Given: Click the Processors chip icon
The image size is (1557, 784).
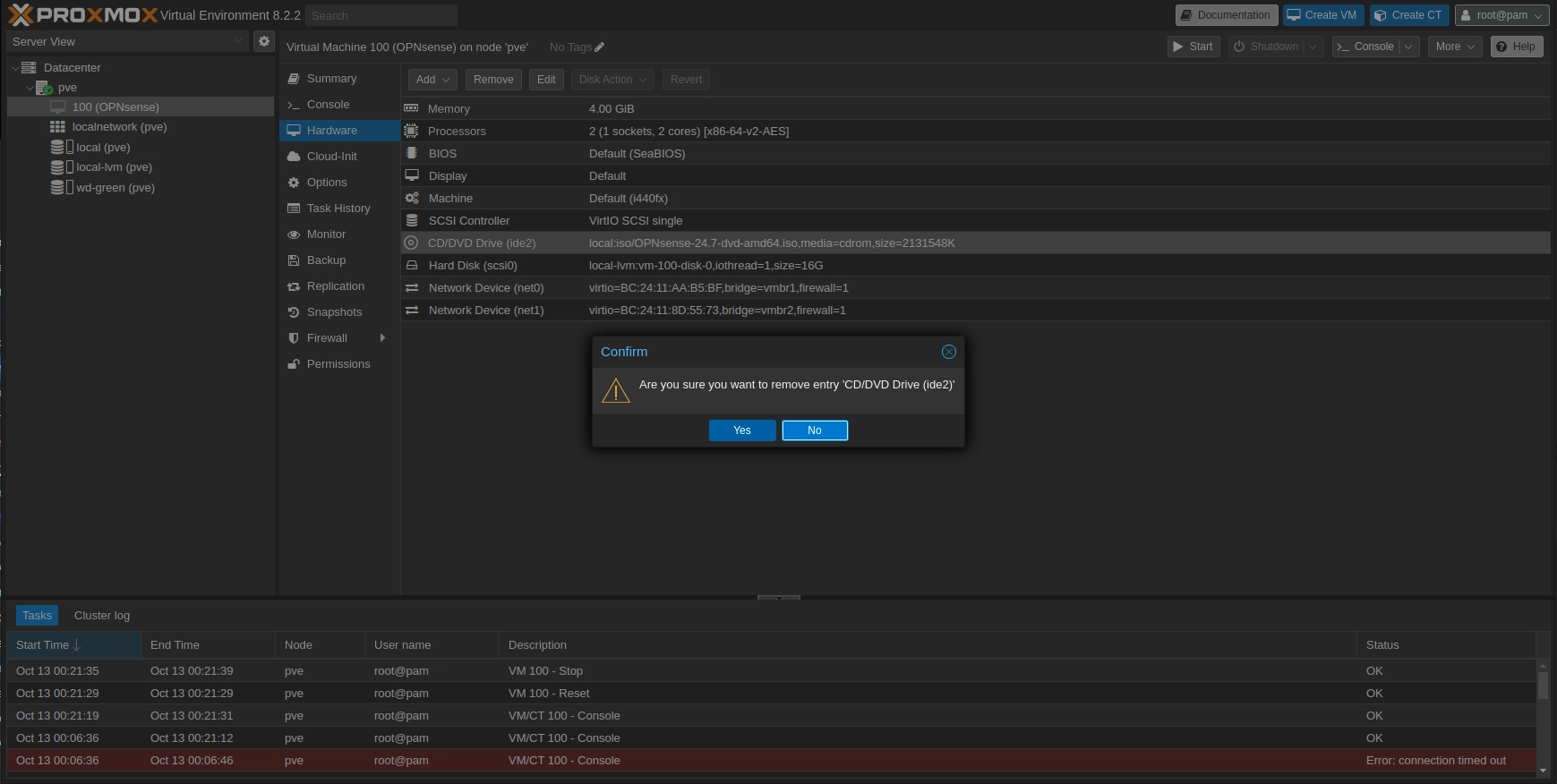Looking at the screenshot, I should coord(411,131).
